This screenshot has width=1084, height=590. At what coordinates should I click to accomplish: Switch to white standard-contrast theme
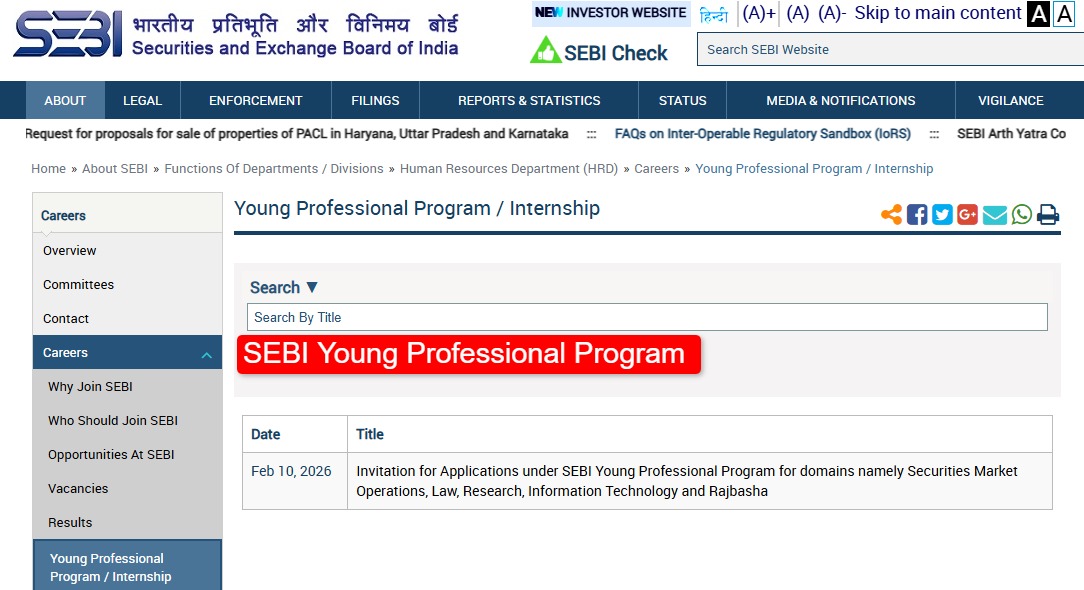pos(1064,14)
